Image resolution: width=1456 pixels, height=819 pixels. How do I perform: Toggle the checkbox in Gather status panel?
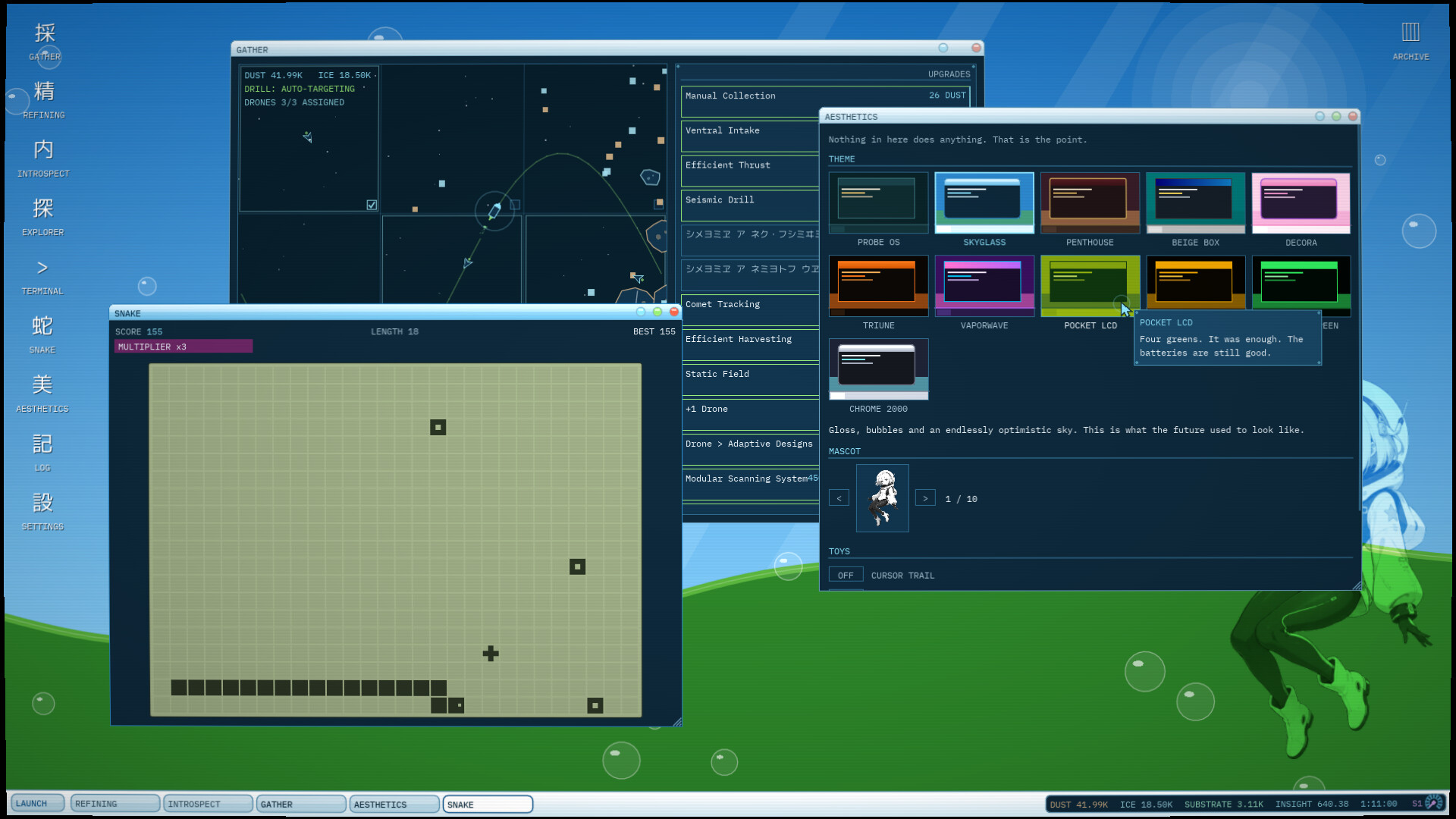tap(372, 205)
